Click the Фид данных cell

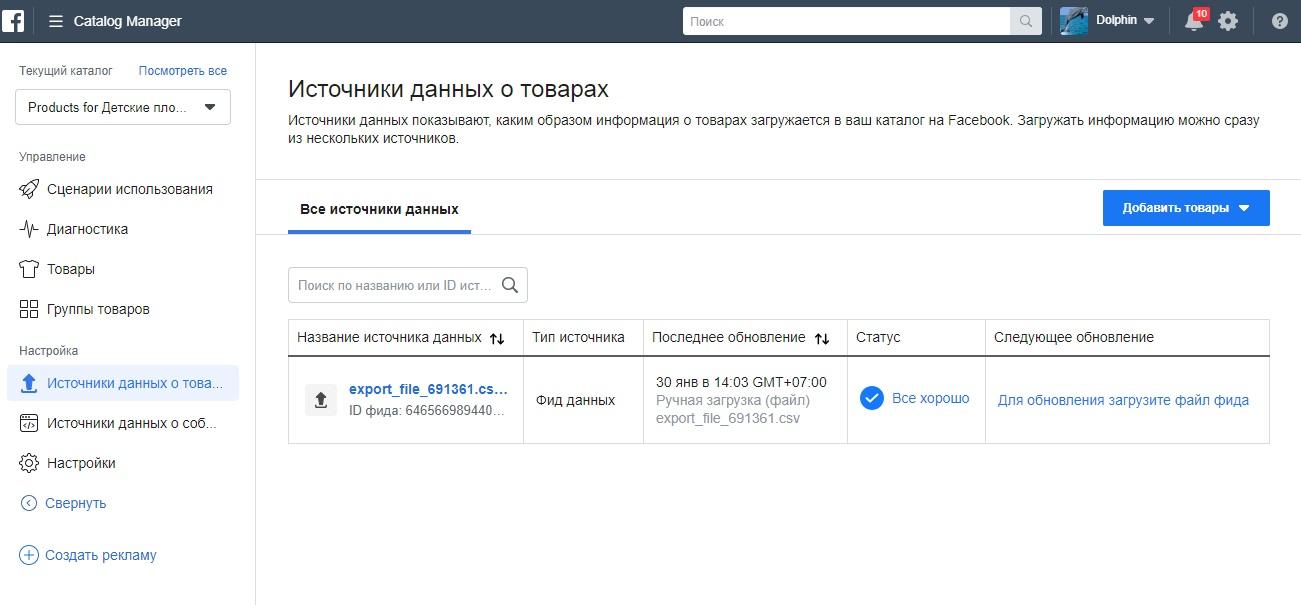tap(575, 400)
